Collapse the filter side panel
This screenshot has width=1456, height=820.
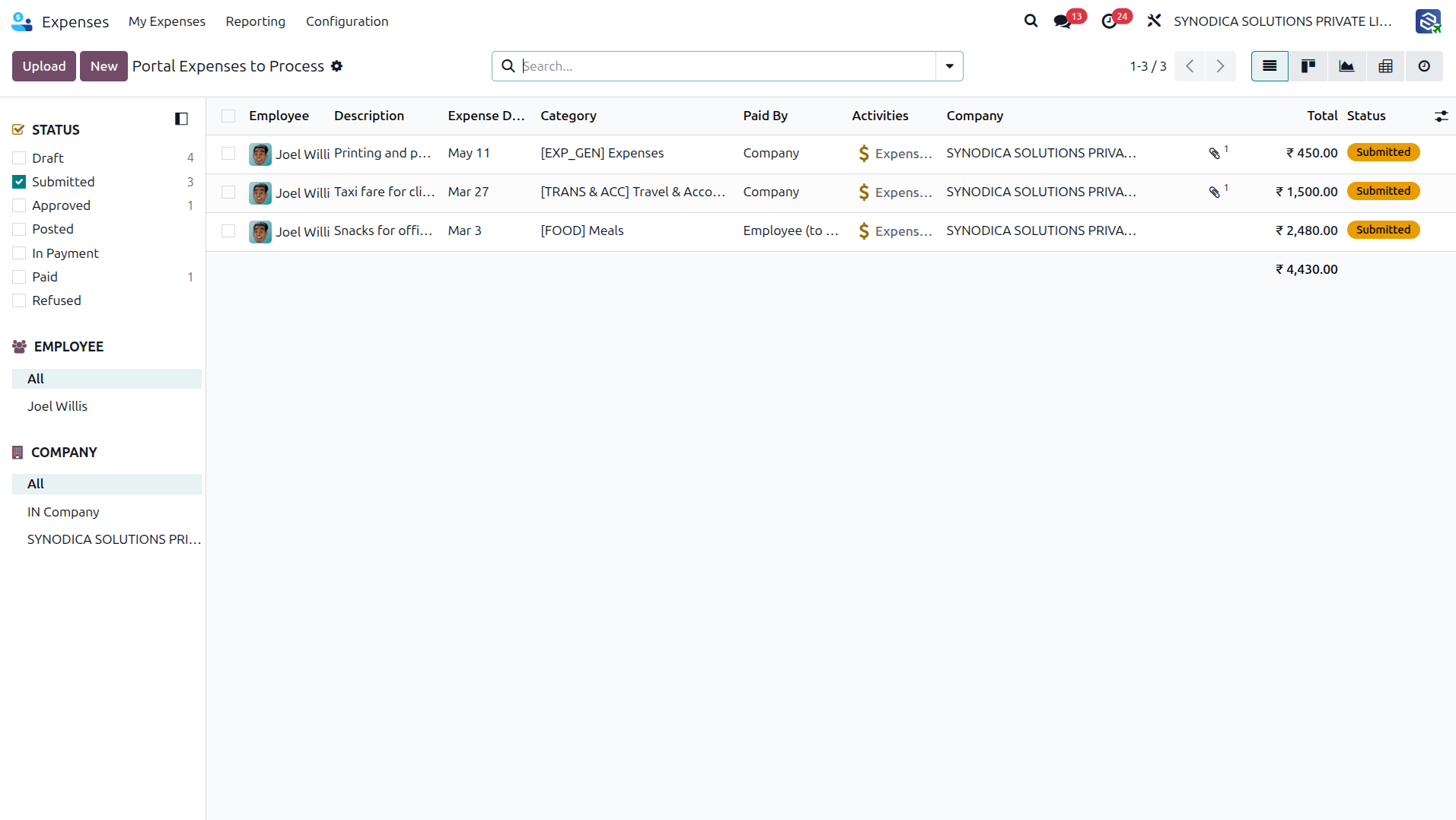181,119
